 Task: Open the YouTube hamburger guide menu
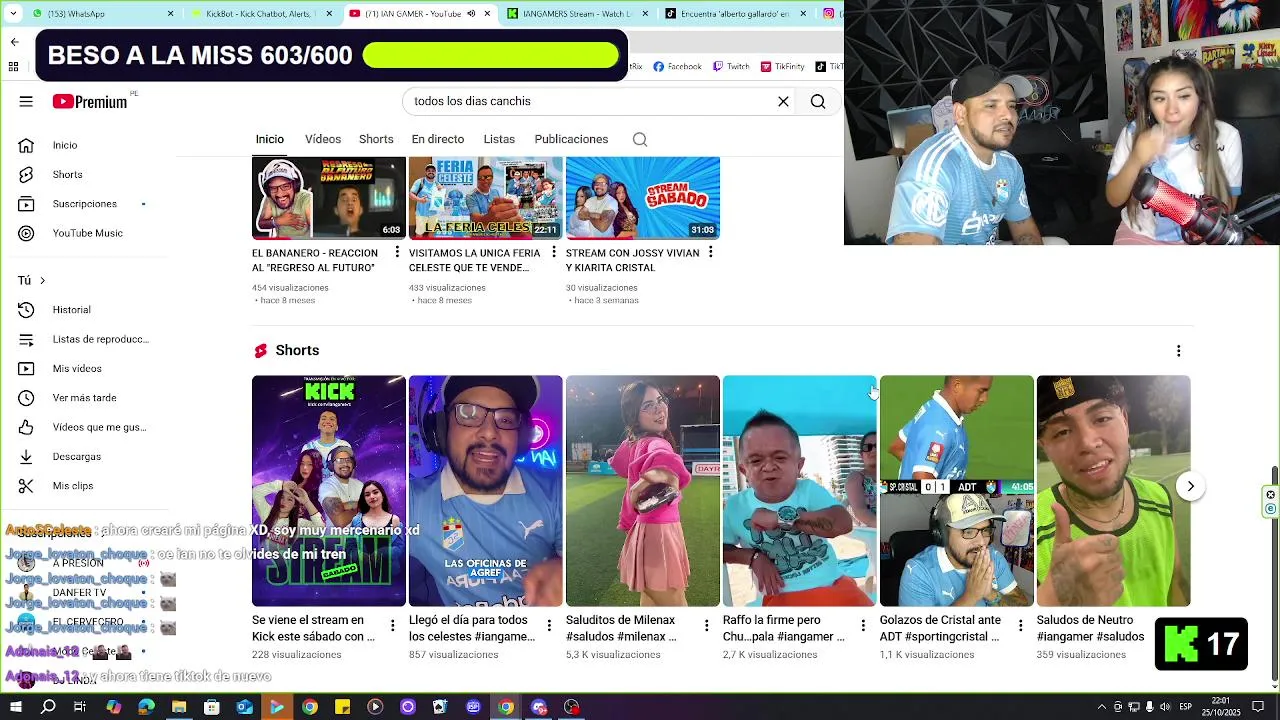[26, 101]
